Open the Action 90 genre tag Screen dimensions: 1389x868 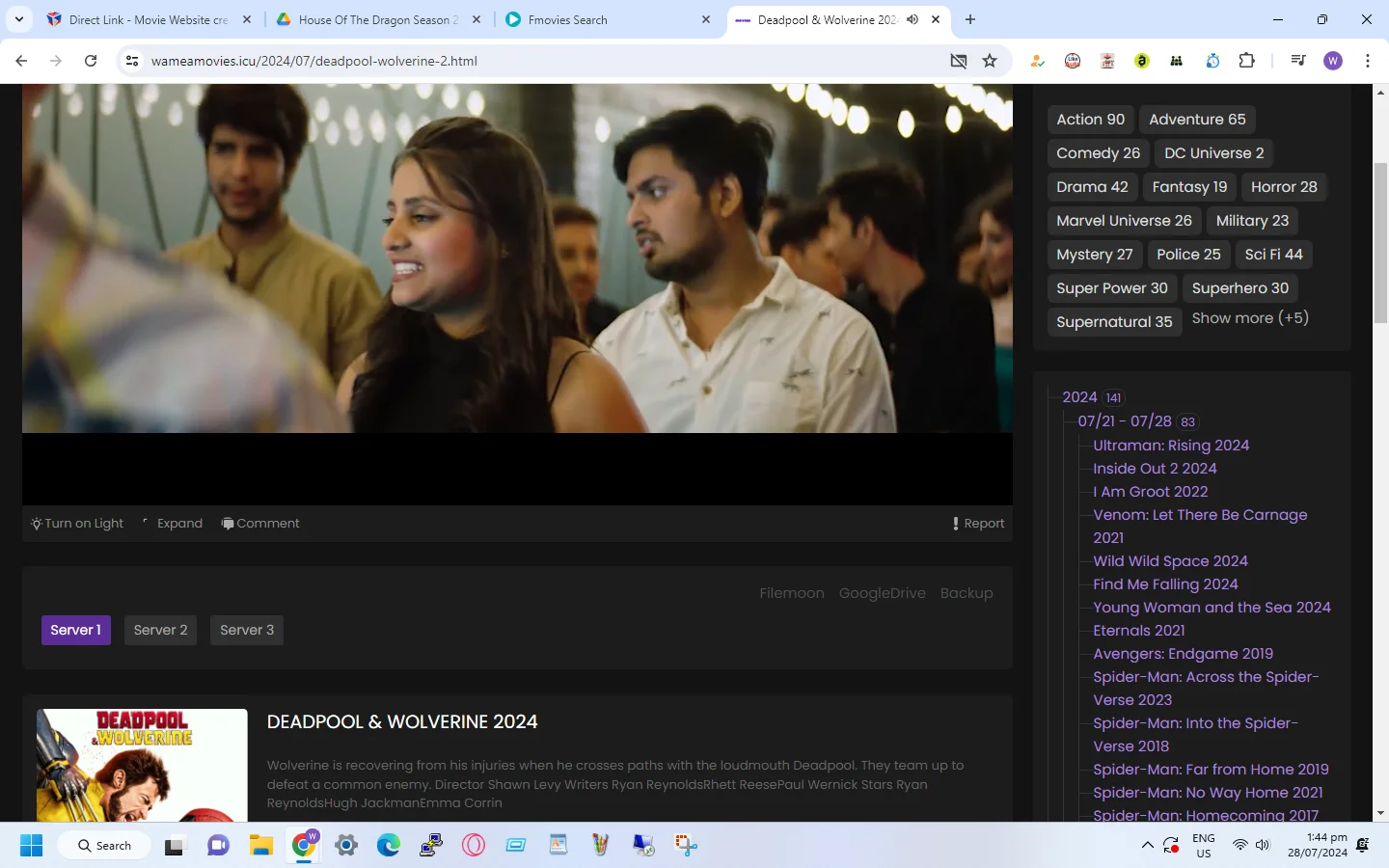pos(1091,120)
